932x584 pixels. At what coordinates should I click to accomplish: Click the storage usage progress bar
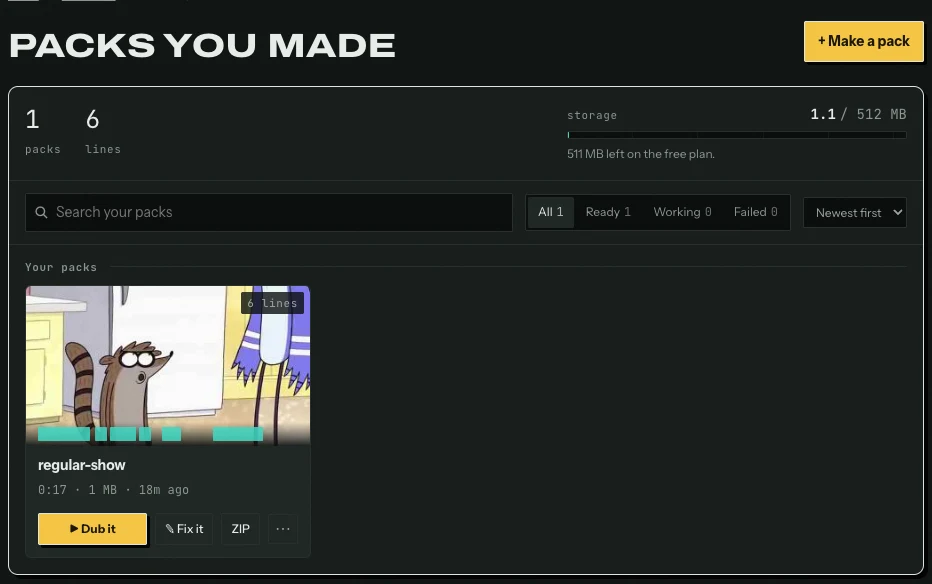(x=736, y=135)
